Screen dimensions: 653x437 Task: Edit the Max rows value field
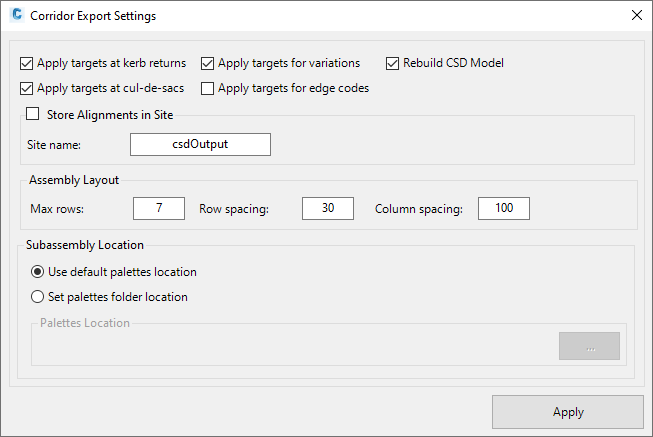coord(159,208)
